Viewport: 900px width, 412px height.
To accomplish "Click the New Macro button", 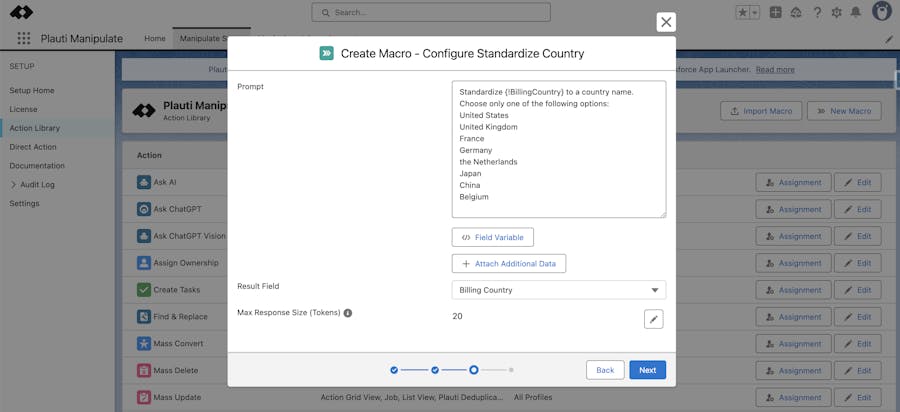I will pyautogui.click(x=844, y=111).
